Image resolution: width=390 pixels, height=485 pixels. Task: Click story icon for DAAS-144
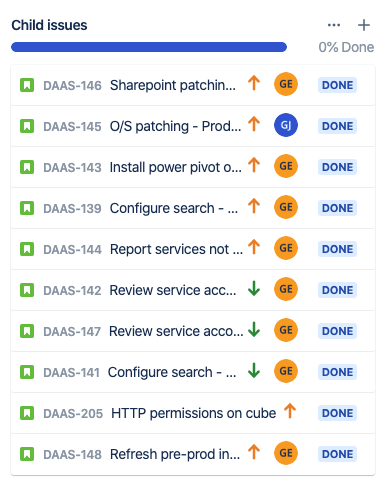pyautogui.click(x=27, y=249)
